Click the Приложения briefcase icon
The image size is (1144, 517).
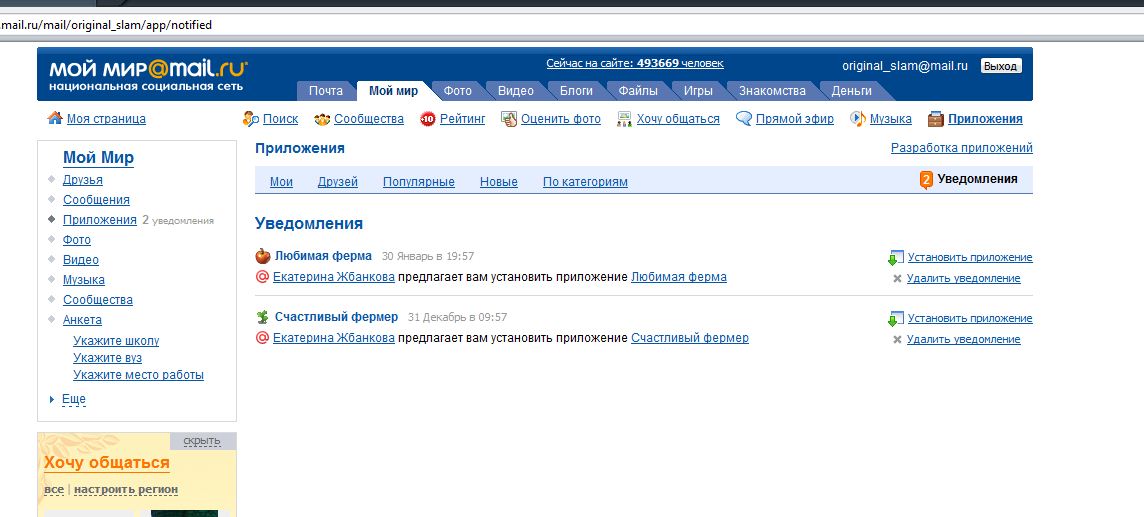tap(936, 118)
